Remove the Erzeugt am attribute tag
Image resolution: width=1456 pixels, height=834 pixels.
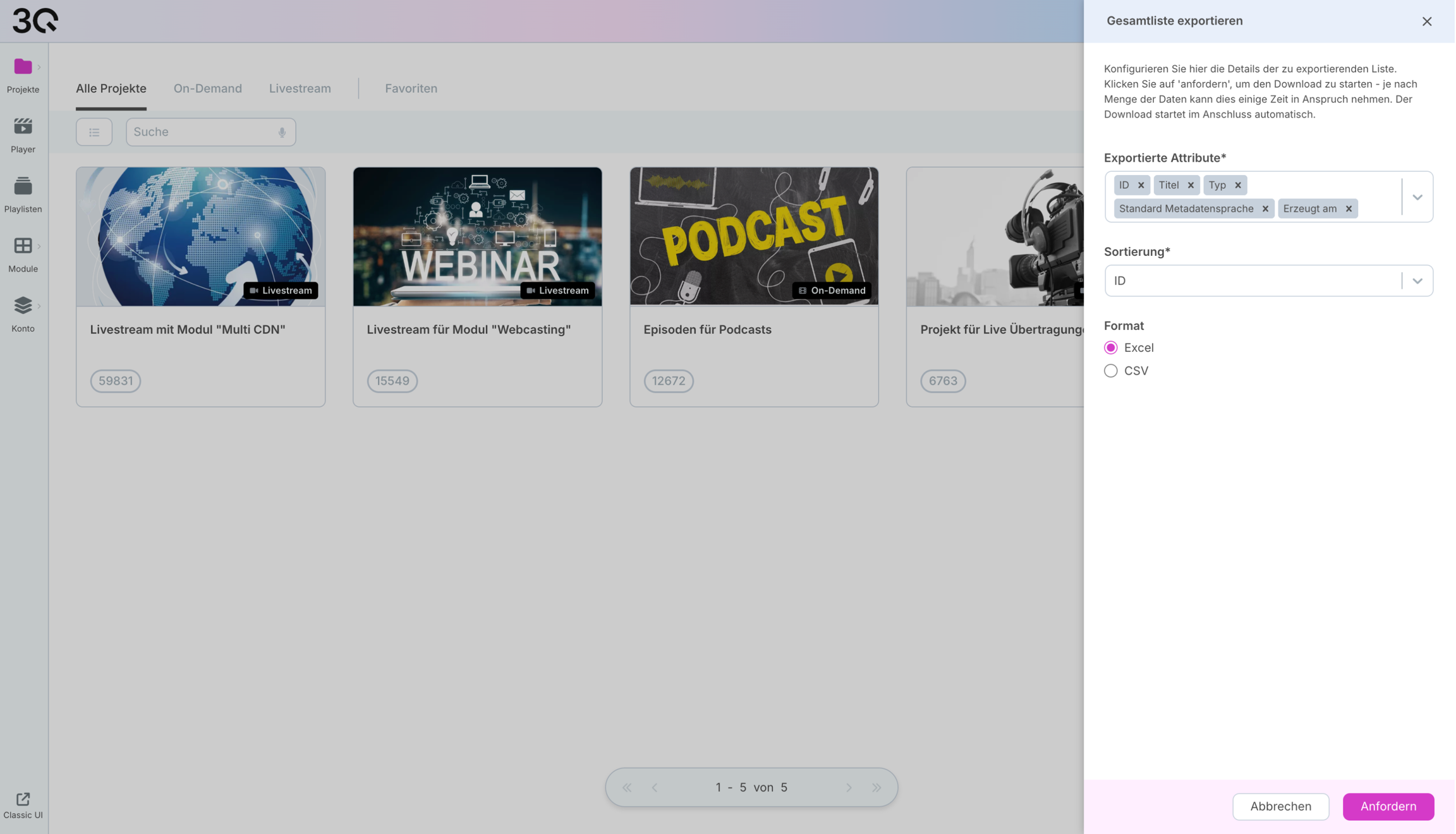[x=1349, y=208]
